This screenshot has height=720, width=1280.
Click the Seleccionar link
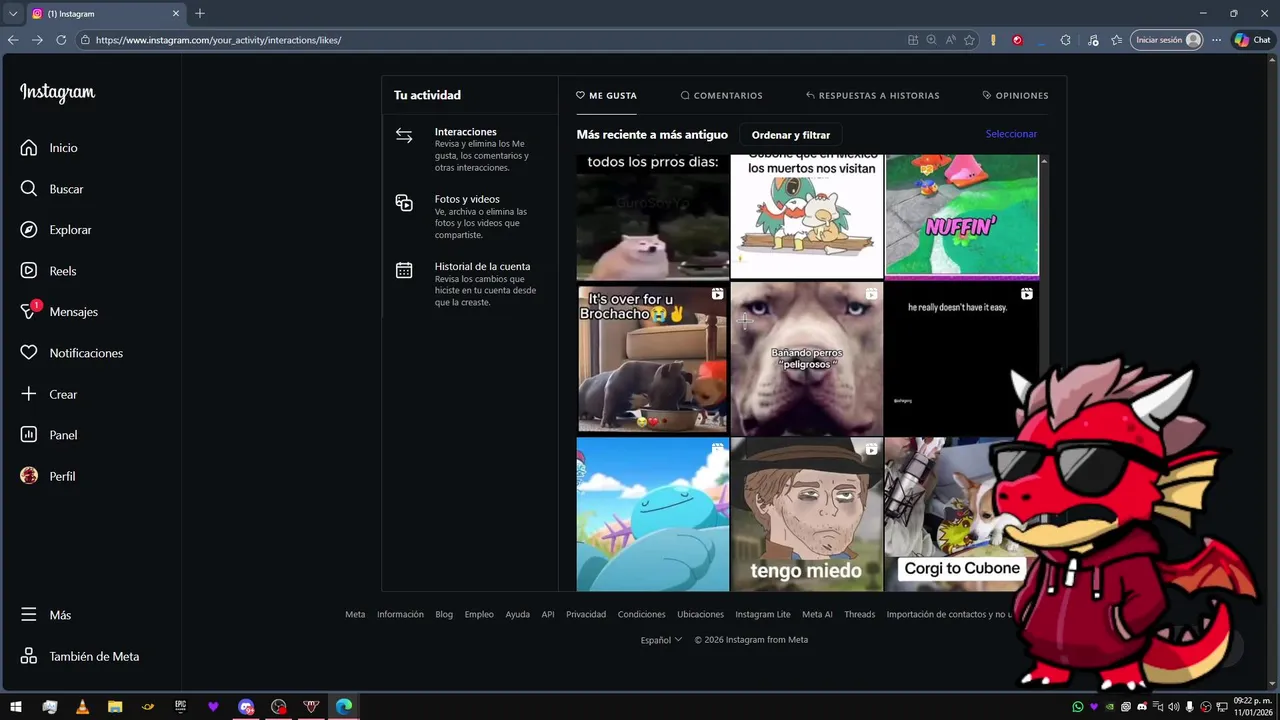[x=1011, y=134]
